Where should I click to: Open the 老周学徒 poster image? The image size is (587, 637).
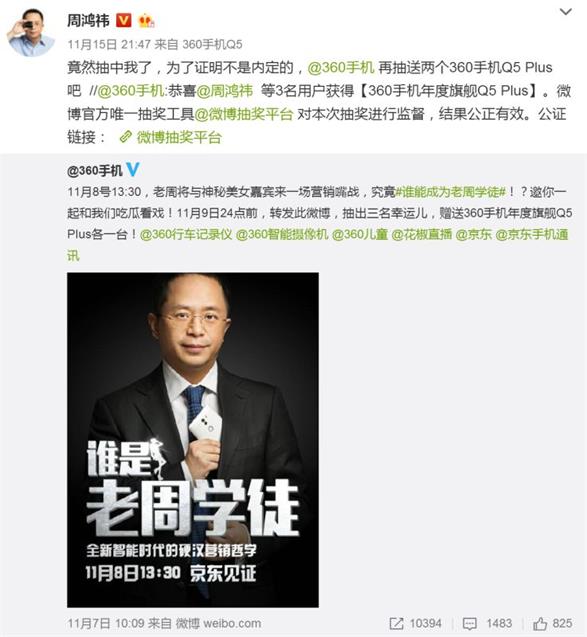click(x=193, y=440)
